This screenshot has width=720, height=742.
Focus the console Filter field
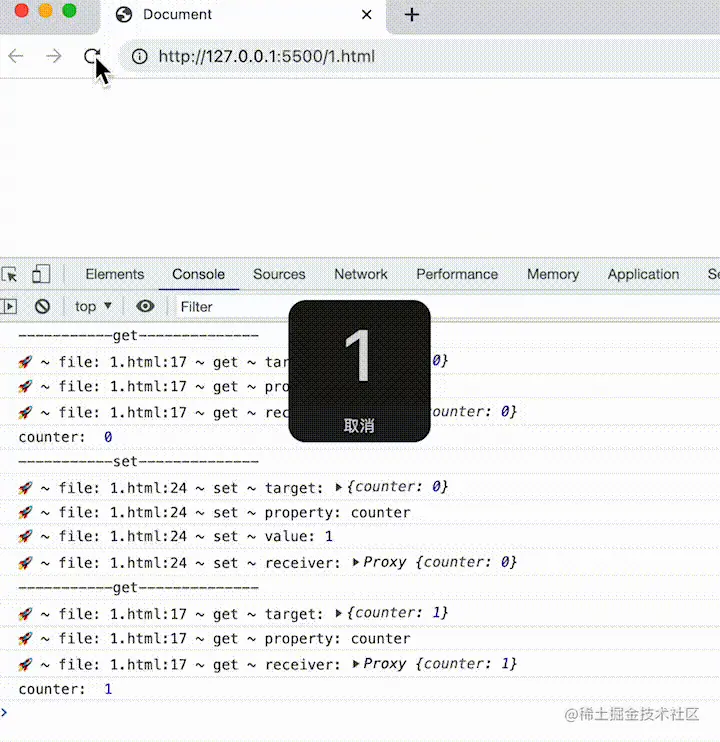232,307
